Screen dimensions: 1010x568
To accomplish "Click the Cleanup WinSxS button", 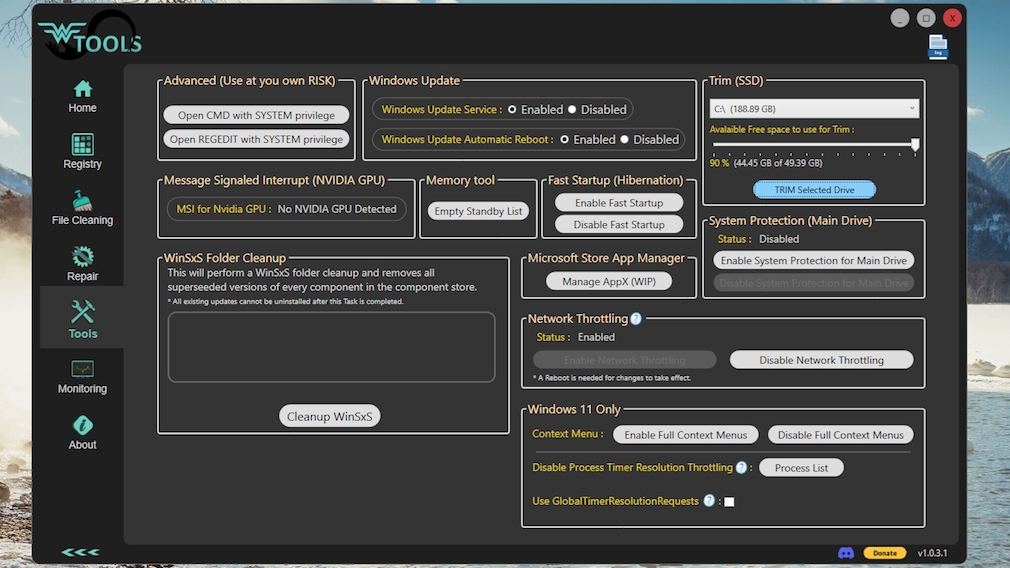I will click(329, 417).
